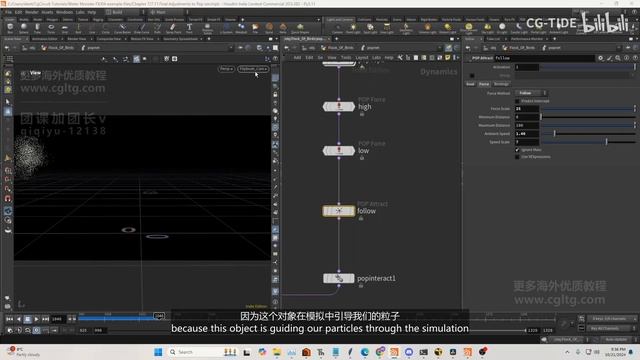Adjust the Speed Scale slider
The width and height of the screenshot is (640, 360).
click(588, 142)
